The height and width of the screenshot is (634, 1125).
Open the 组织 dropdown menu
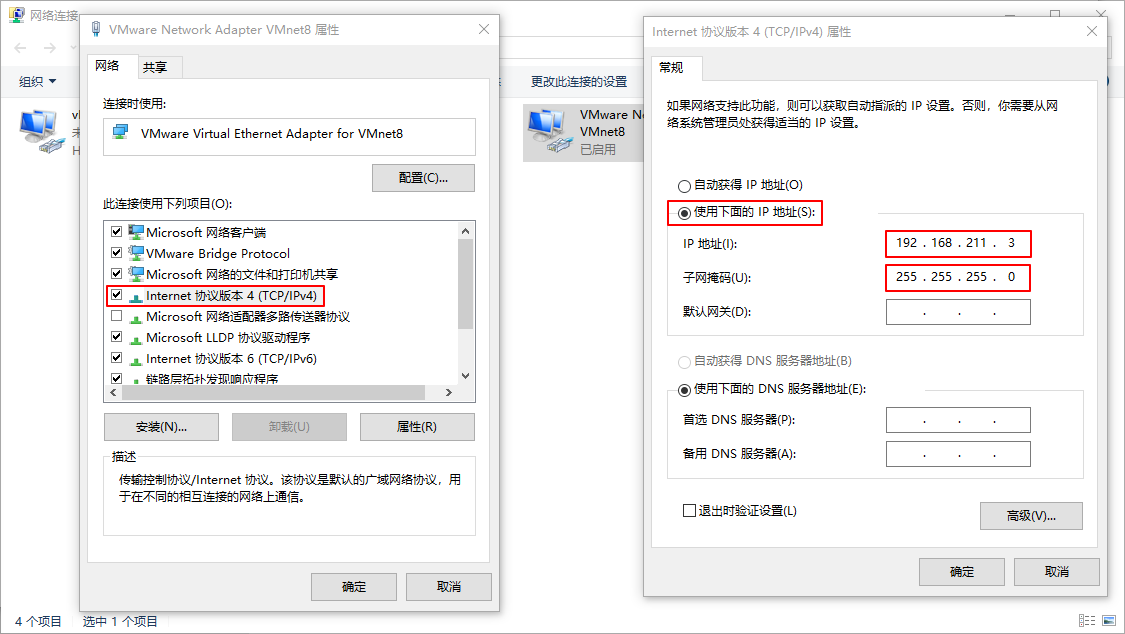coord(37,82)
